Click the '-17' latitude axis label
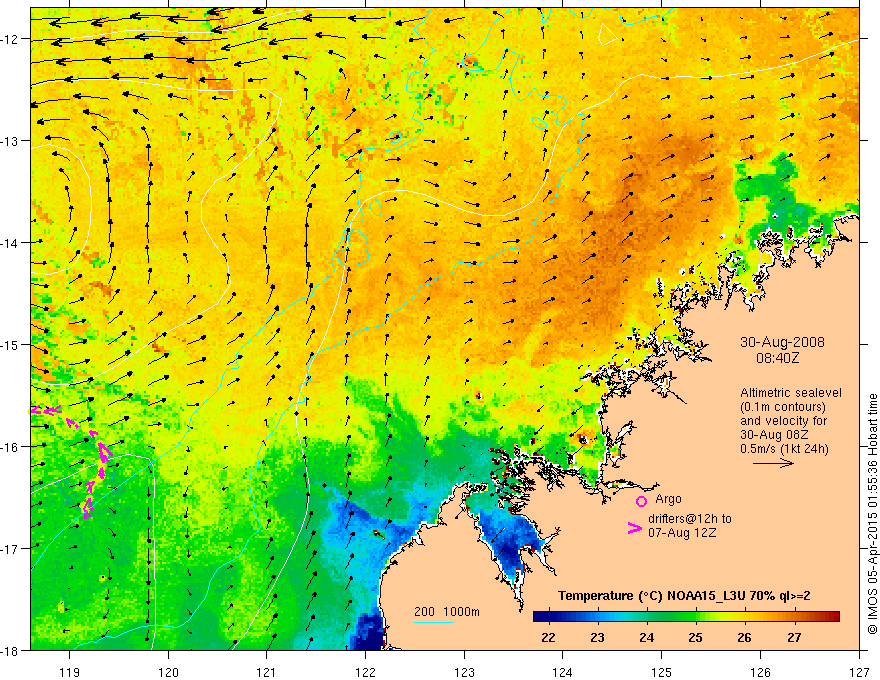The height and width of the screenshot is (680, 880). (10, 549)
